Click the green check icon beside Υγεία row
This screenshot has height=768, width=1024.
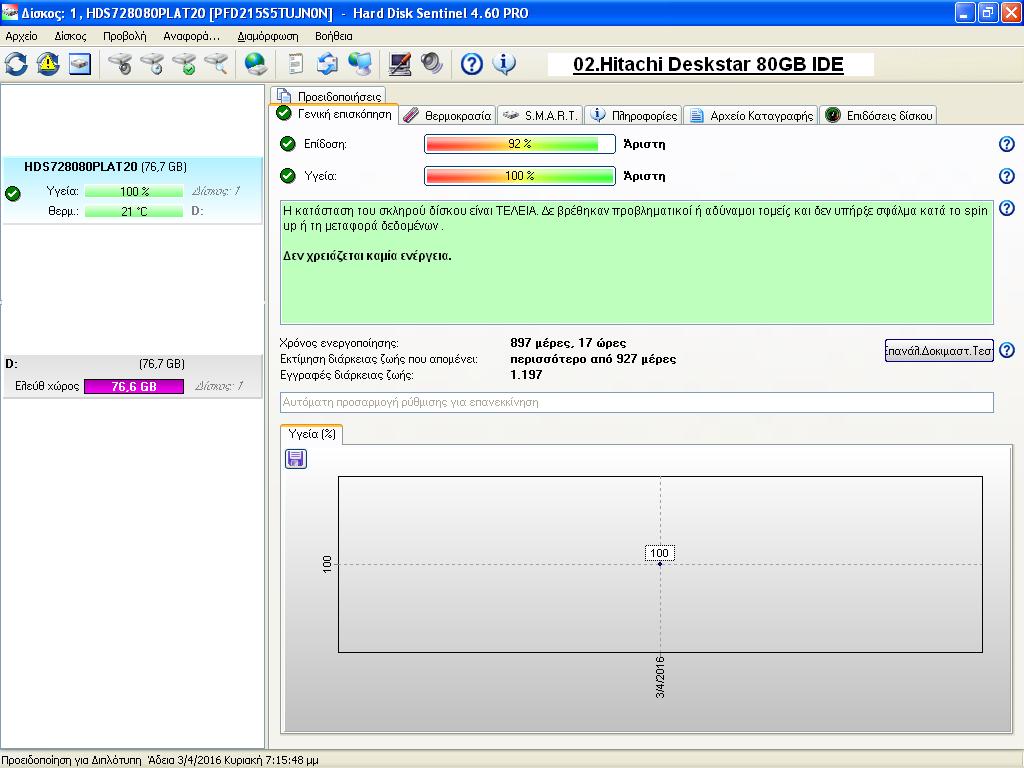click(287, 176)
